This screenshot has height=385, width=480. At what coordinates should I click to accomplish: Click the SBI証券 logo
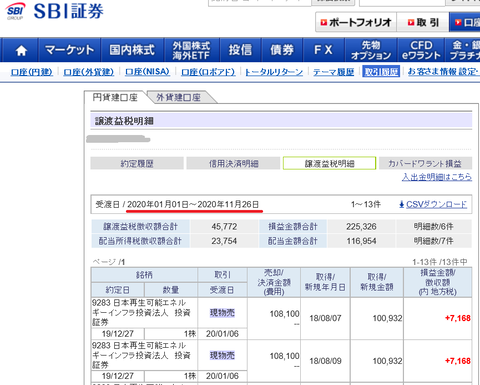(54, 11)
